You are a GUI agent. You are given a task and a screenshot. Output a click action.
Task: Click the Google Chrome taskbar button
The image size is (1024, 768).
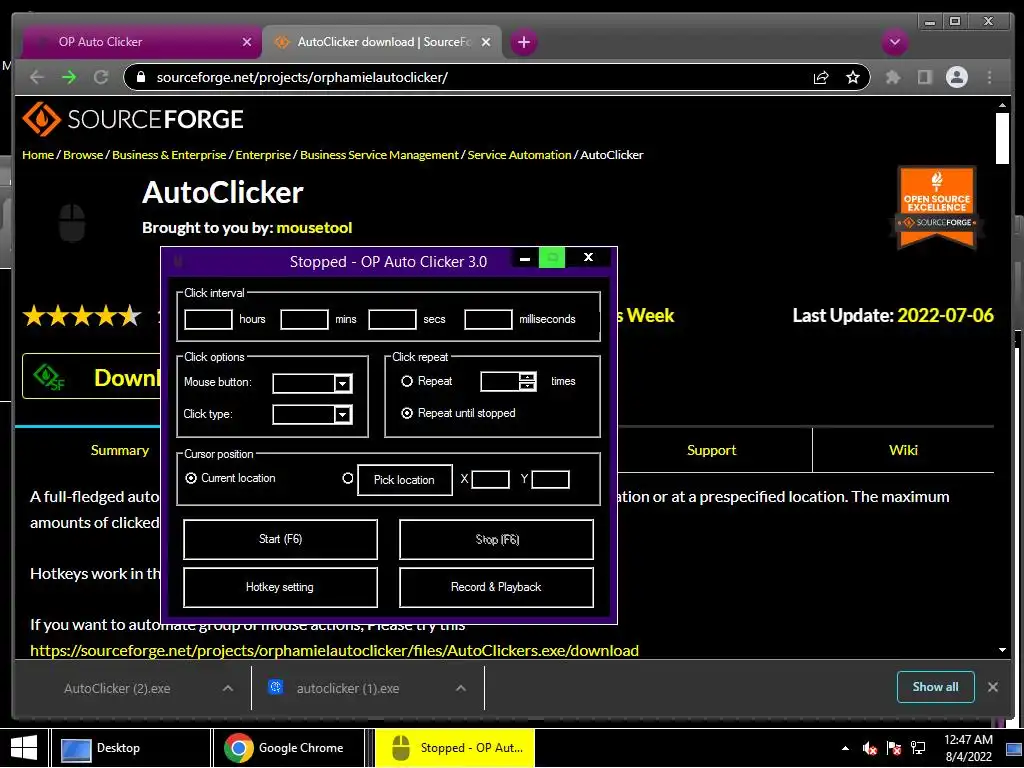[289, 748]
